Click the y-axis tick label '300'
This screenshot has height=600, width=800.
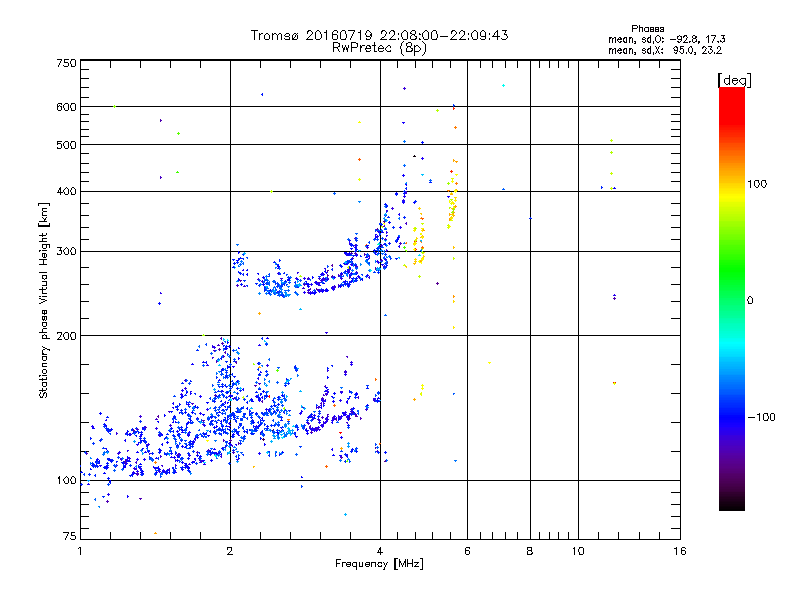66,252
